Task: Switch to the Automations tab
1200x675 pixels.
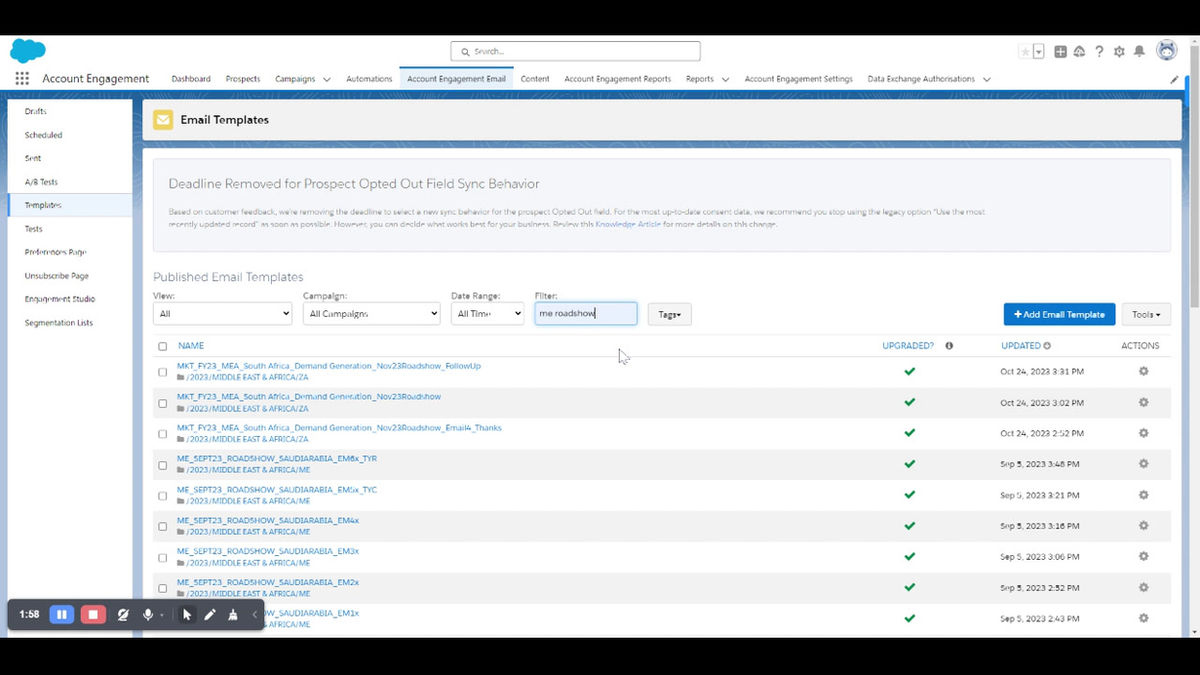Action: click(369, 79)
